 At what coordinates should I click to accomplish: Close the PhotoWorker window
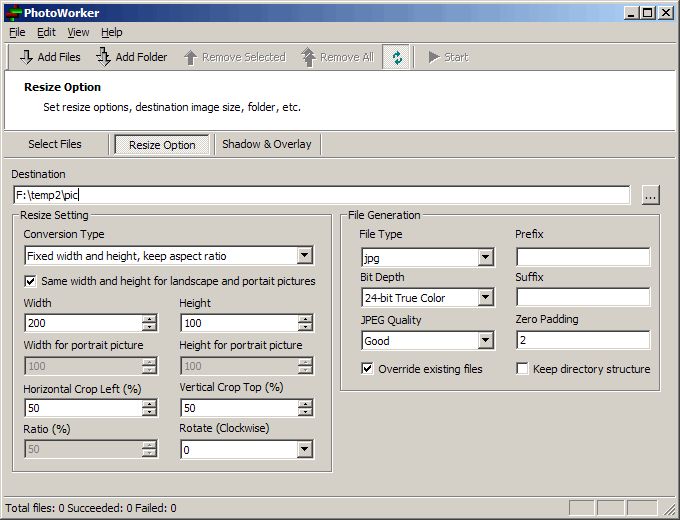(x=666, y=13)
